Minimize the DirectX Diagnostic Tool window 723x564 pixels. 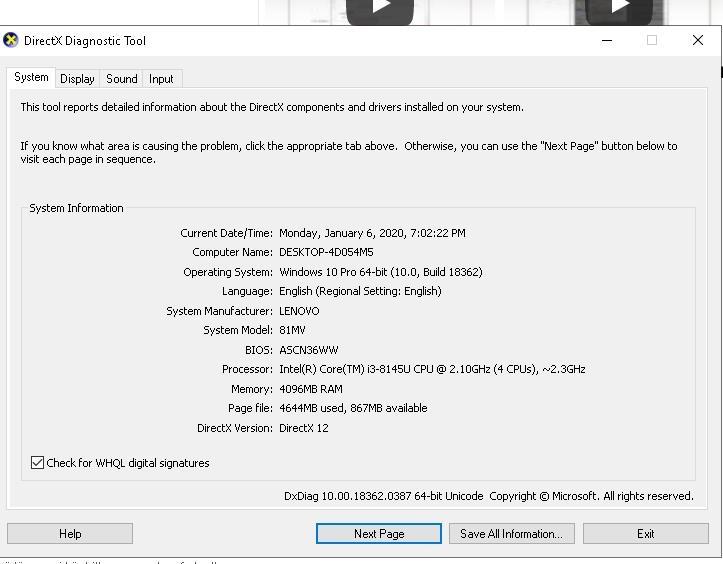[x=607, y=41]
